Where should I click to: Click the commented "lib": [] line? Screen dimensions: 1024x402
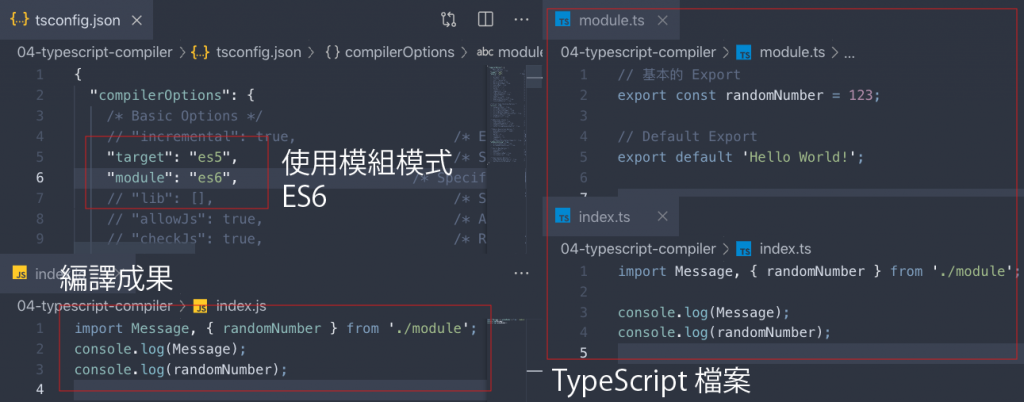tap(160, 198)
